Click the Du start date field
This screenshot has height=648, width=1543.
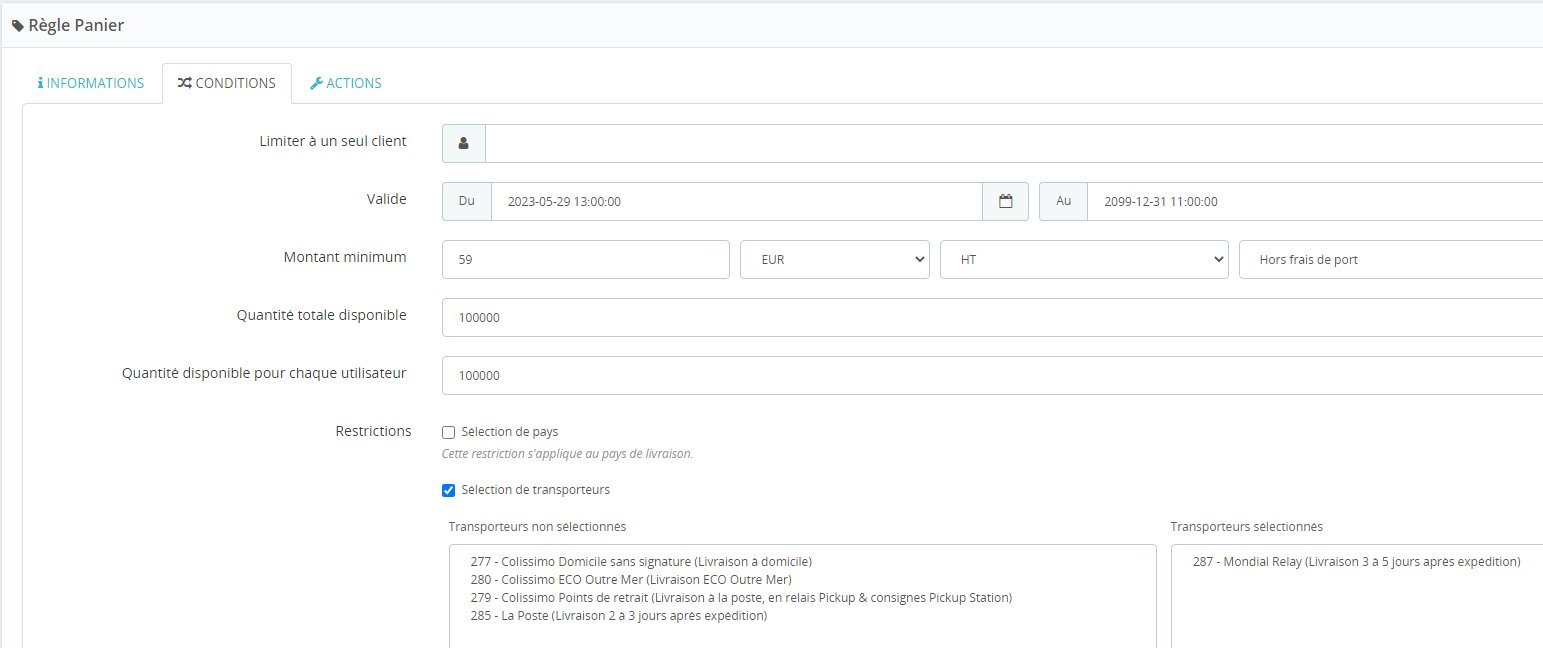click(x=737, y=201)
